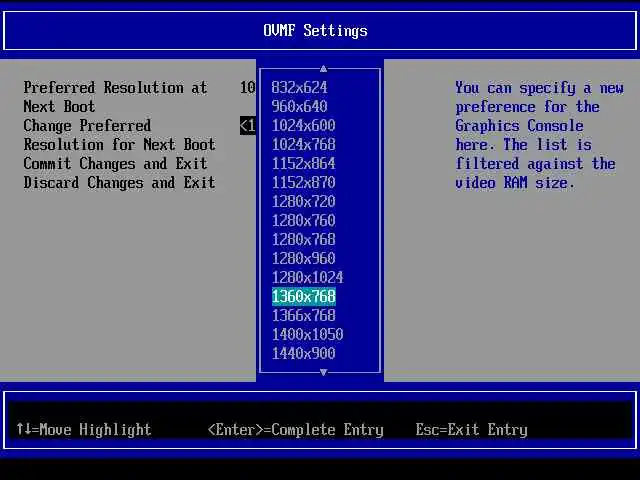Choose 960x640 from the resolution list
This screenshot has height=480, width=640.
tap(299, 107)
